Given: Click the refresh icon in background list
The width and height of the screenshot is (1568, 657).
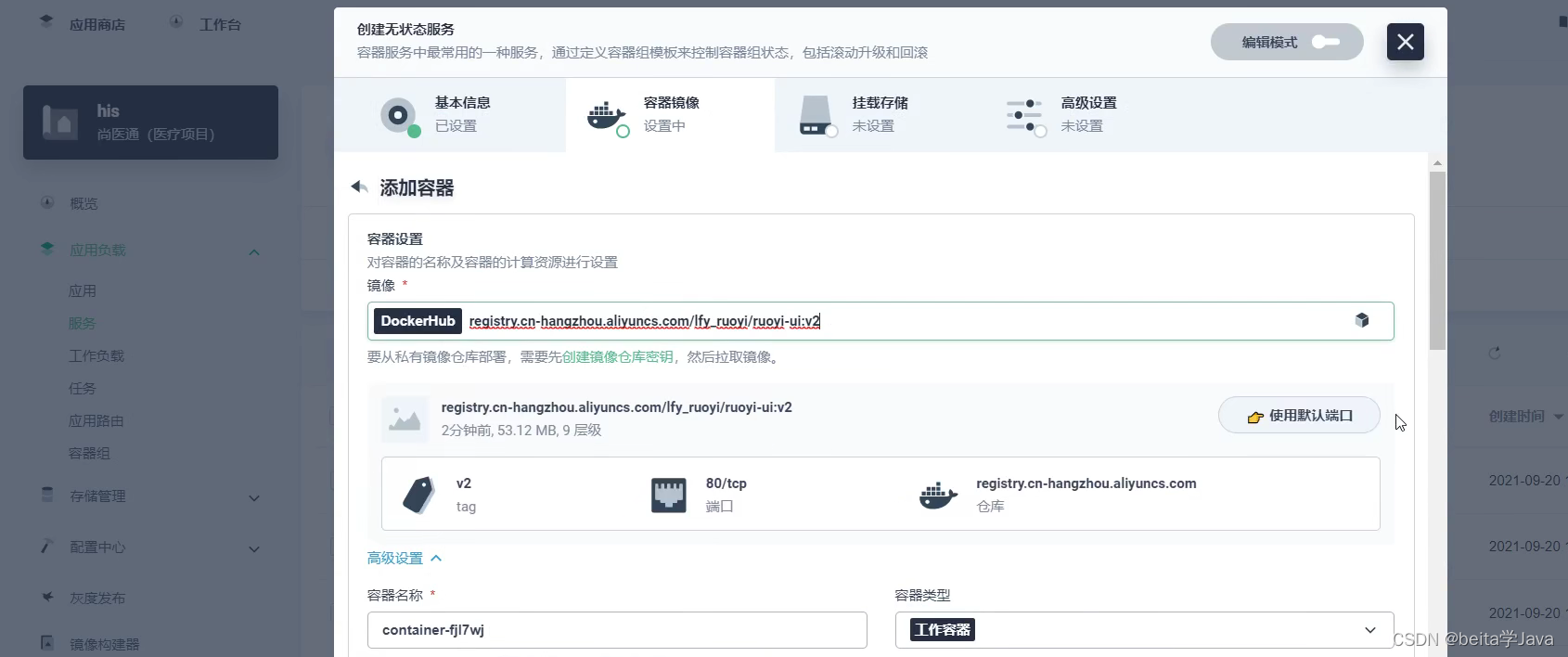Looking at the screenshot, I should [1495, 353].
